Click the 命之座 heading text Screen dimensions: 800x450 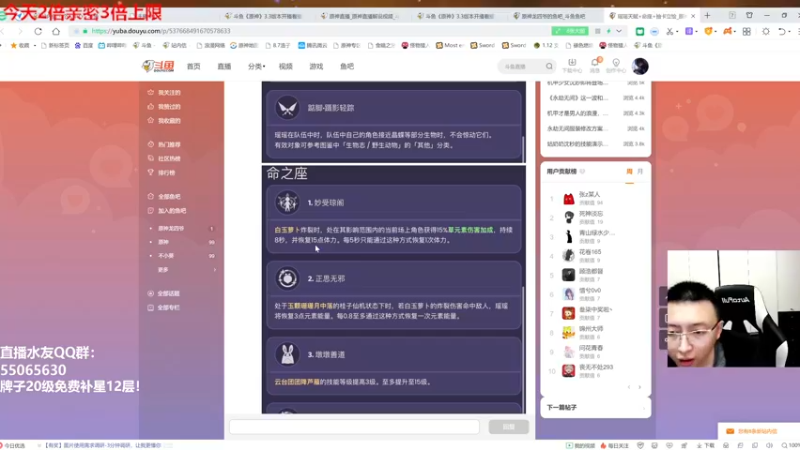click(x=287, y=173)
